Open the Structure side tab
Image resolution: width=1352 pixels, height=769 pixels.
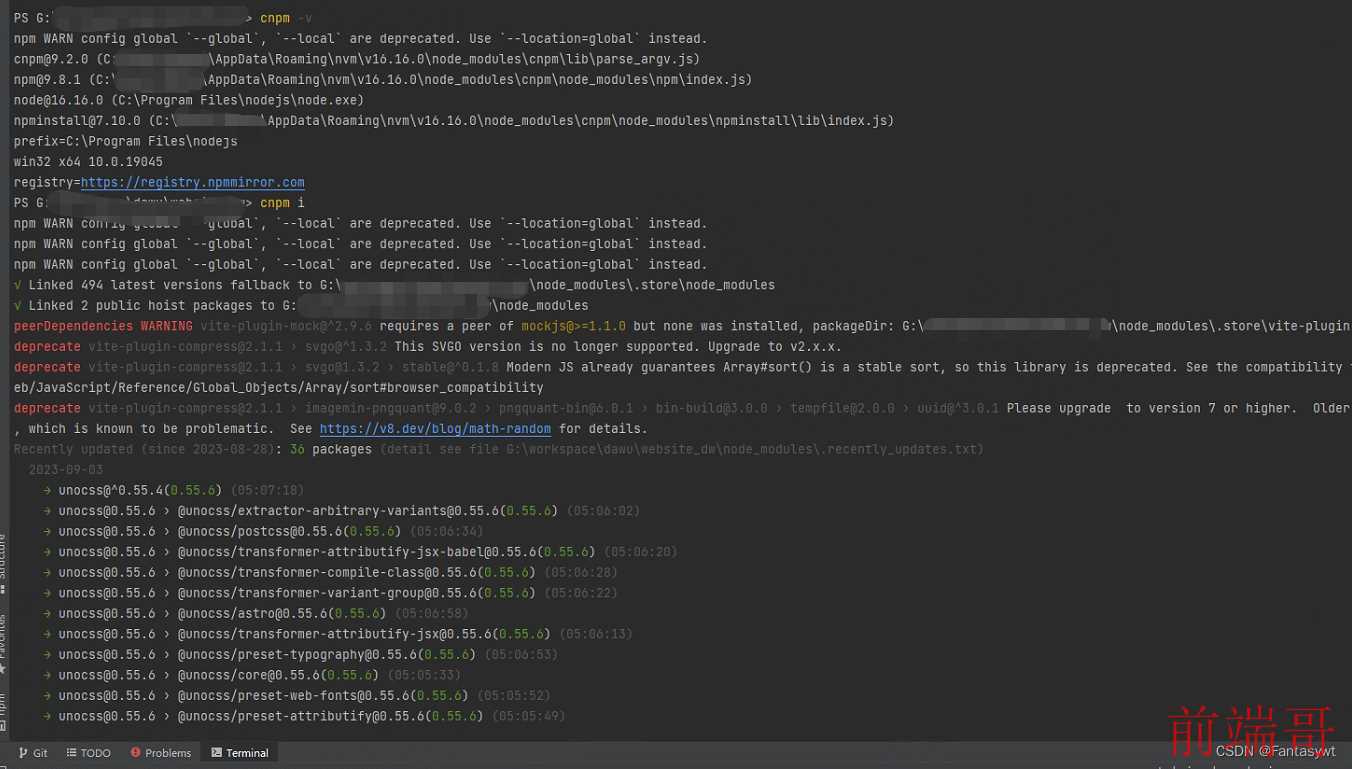(4, 562)
